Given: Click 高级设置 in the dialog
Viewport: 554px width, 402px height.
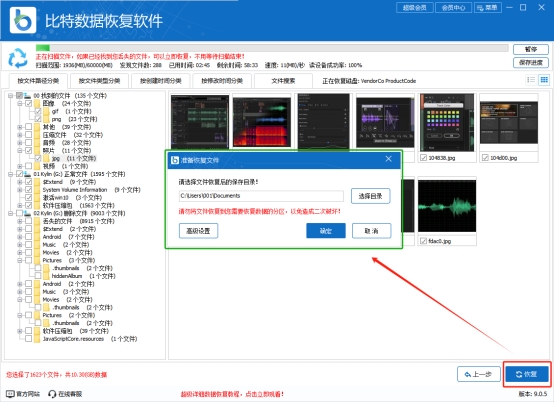Looking at the screenshot, I should coord(198,231).
